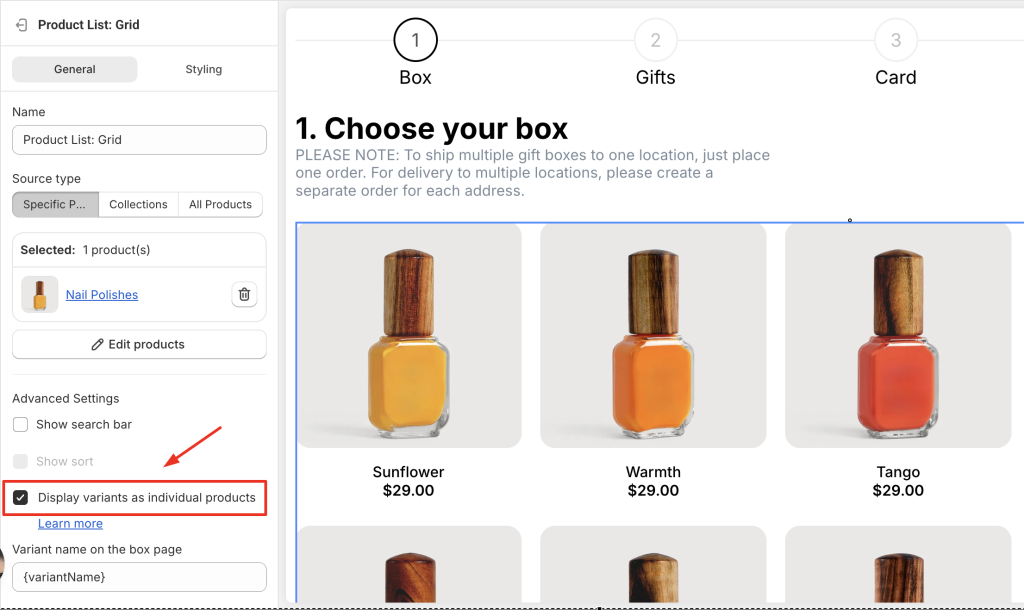1024x610 pixels.
Task: Click the Sunflower product name
Action: click(x=408, y=472)
